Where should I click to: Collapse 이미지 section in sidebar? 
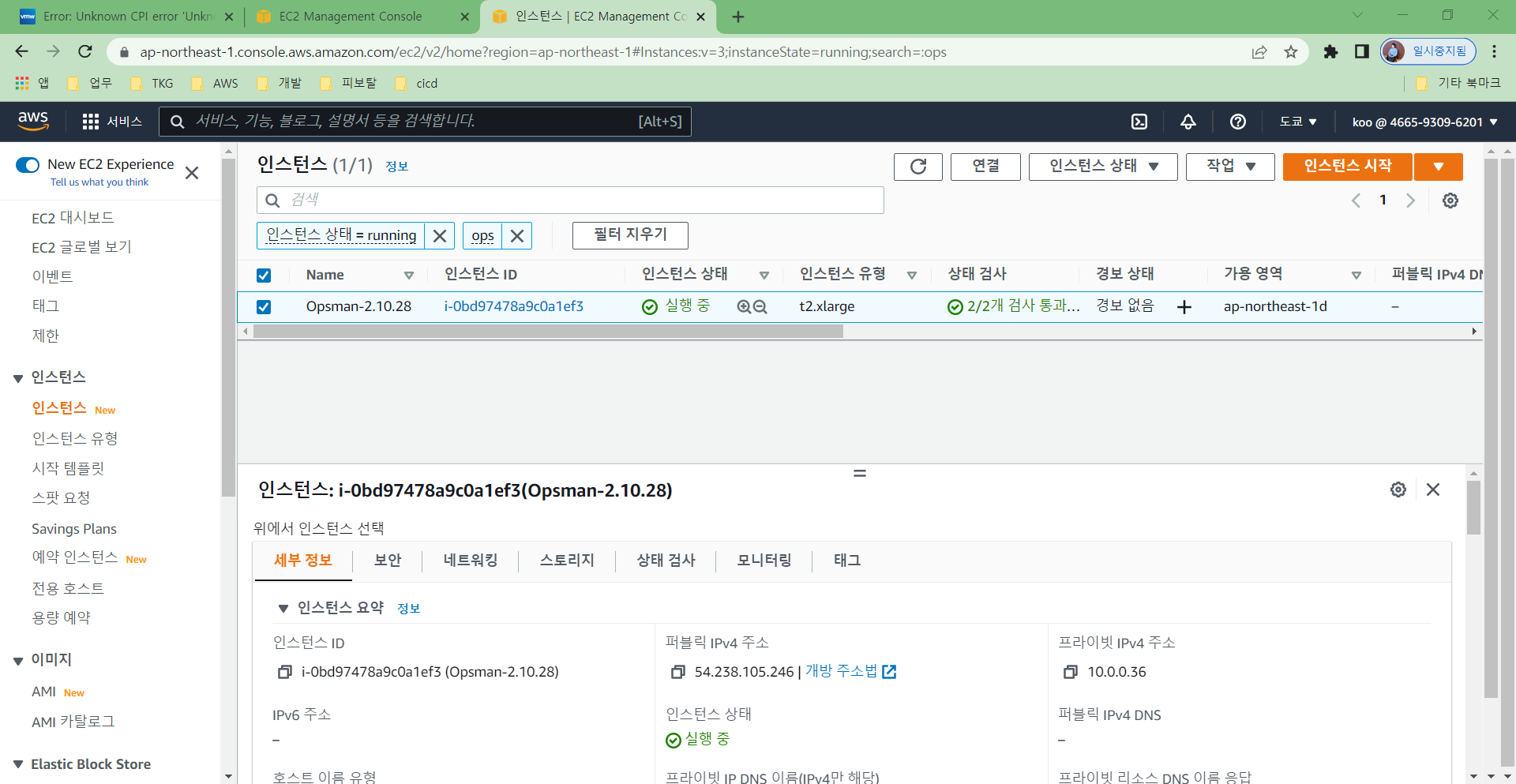point(18,661)
